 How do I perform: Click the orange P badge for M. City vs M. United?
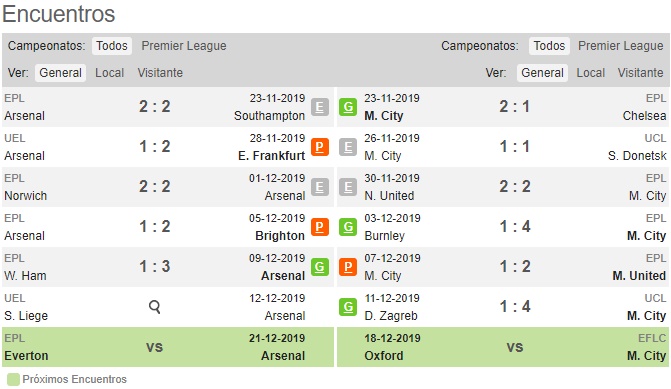pos(348,267)
